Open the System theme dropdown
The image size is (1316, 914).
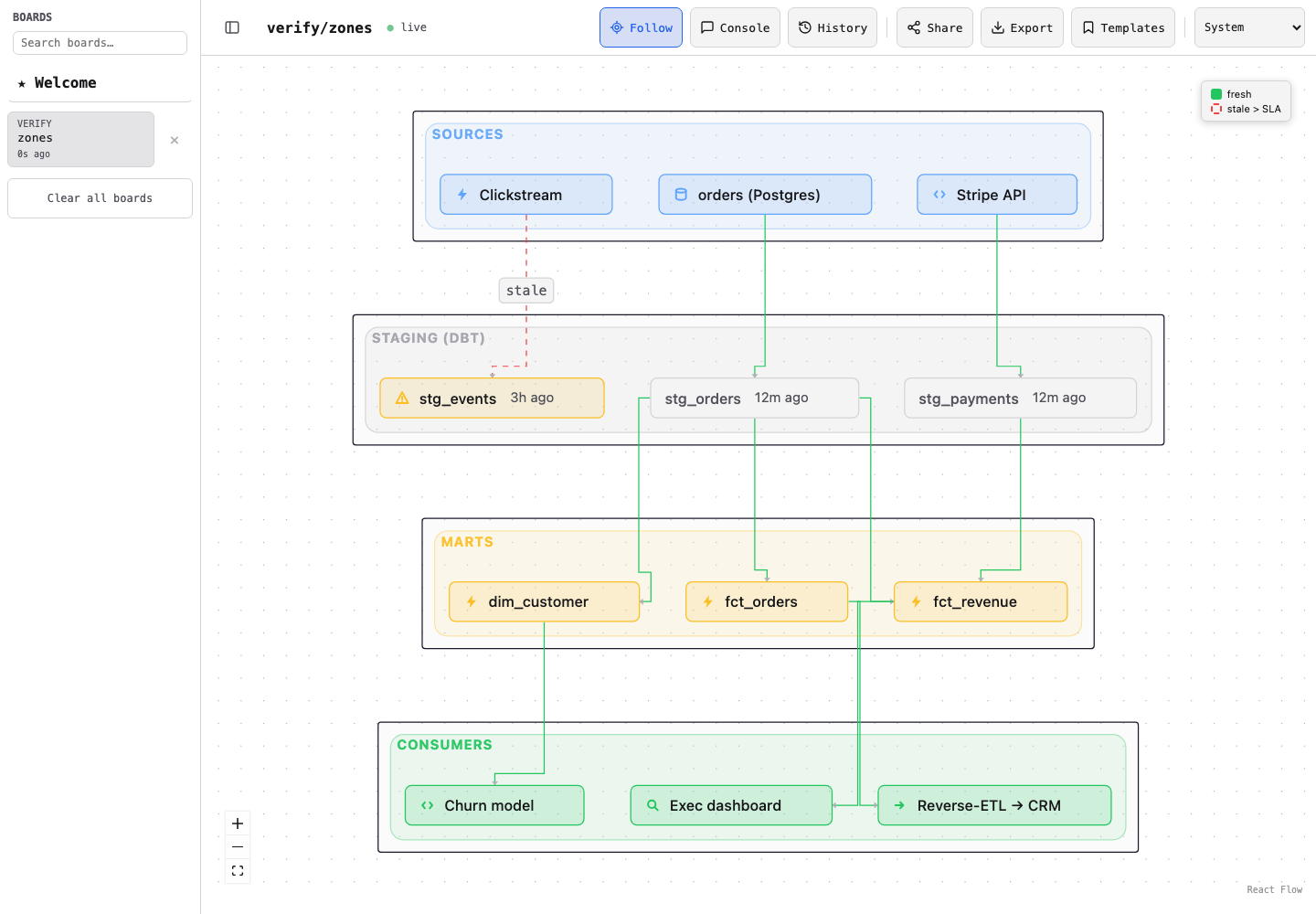tap(1249, 27)
